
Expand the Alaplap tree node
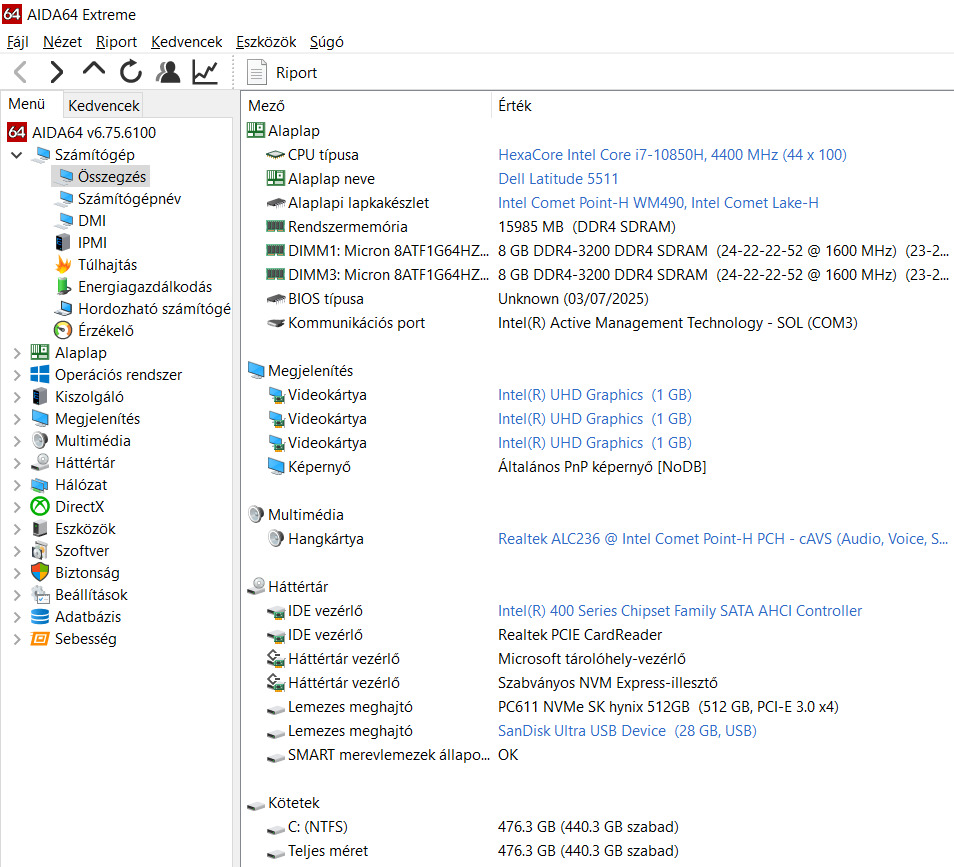point(17,353)
